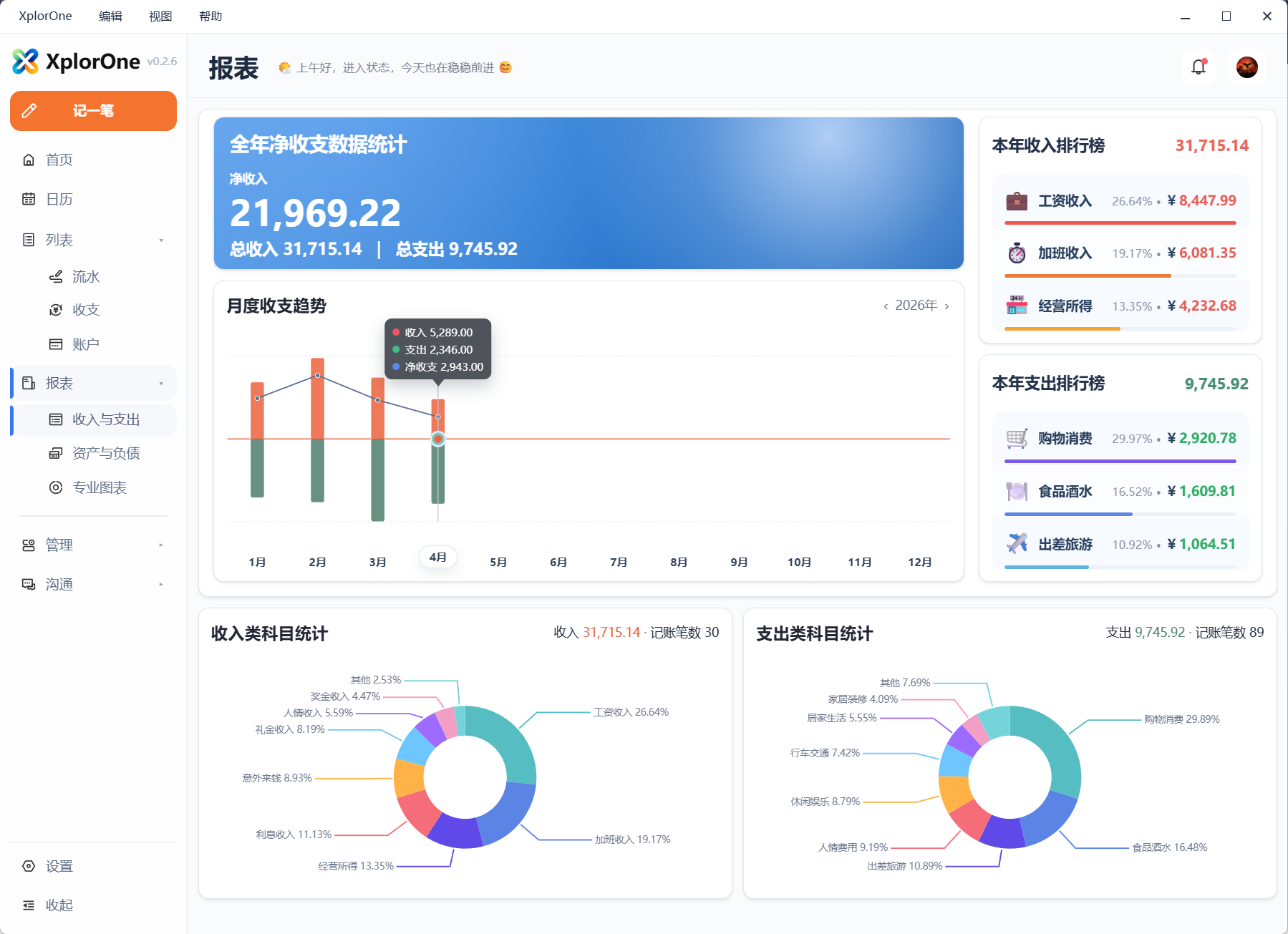Open the 账户 accounts icon
This screenshot has width=1288, height=934.
(x=56, y=344)
